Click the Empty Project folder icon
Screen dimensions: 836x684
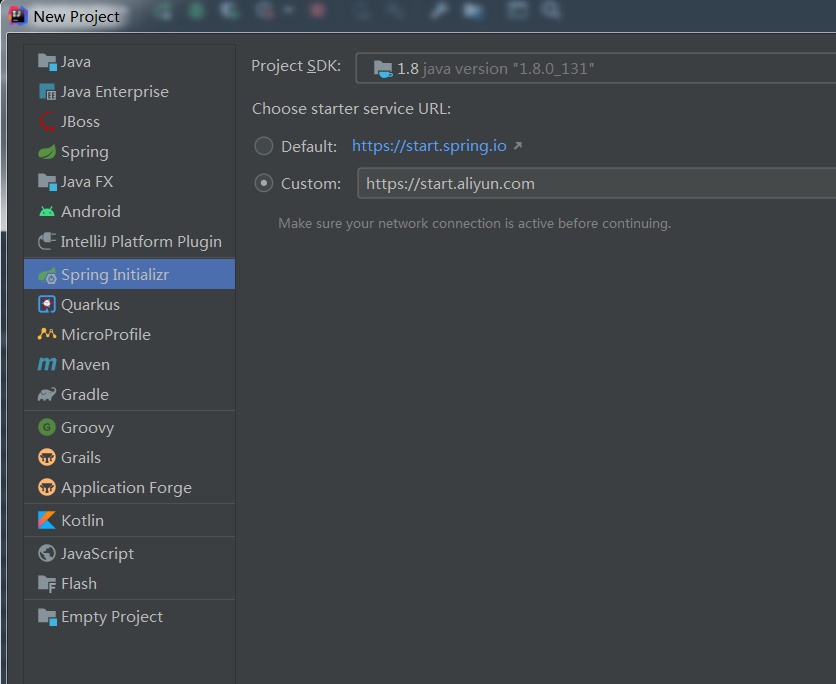[47, 617]
